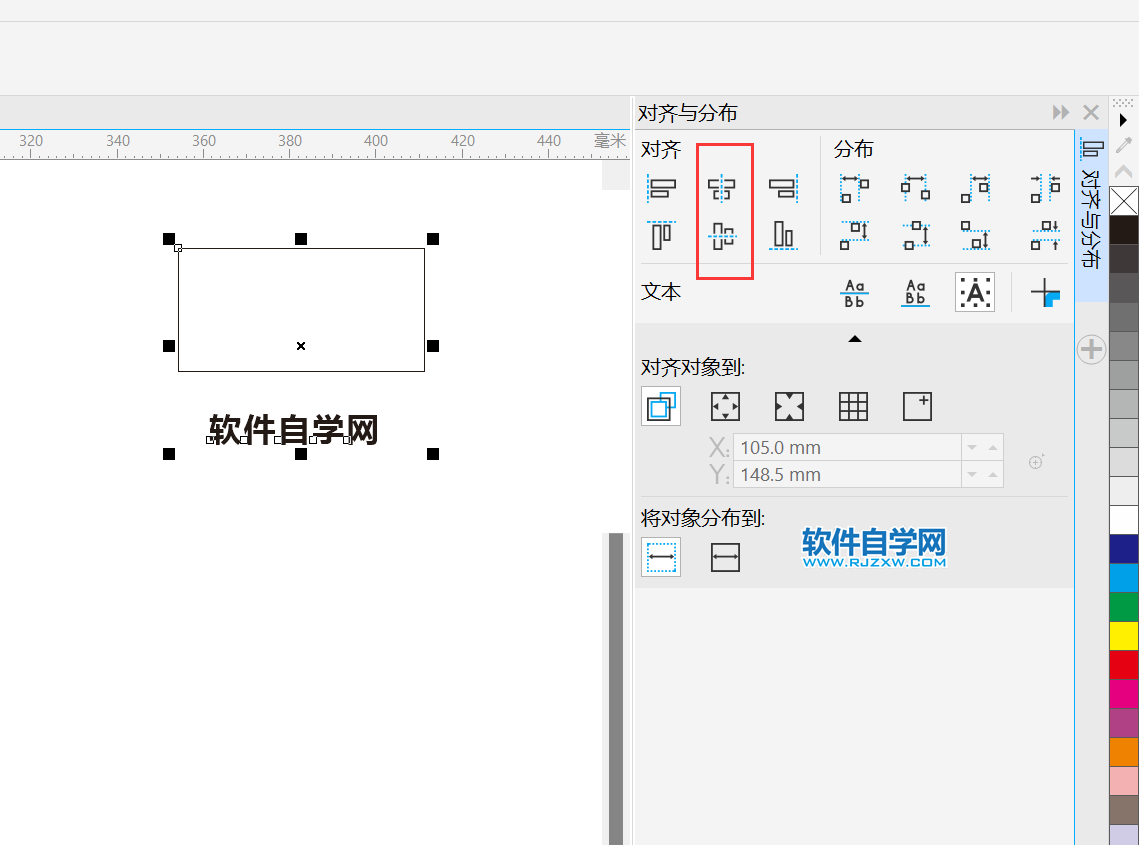Toggle align to specified point option

pyautogui.click(x=917, y=406)
